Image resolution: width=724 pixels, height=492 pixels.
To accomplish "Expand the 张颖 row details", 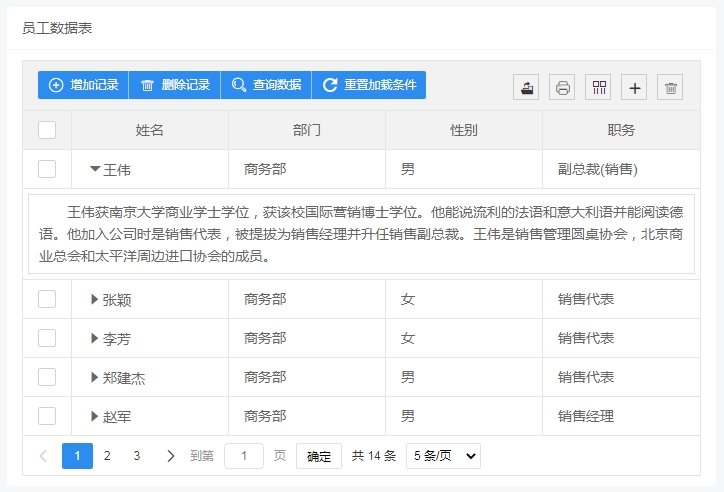I will [95, 299].
